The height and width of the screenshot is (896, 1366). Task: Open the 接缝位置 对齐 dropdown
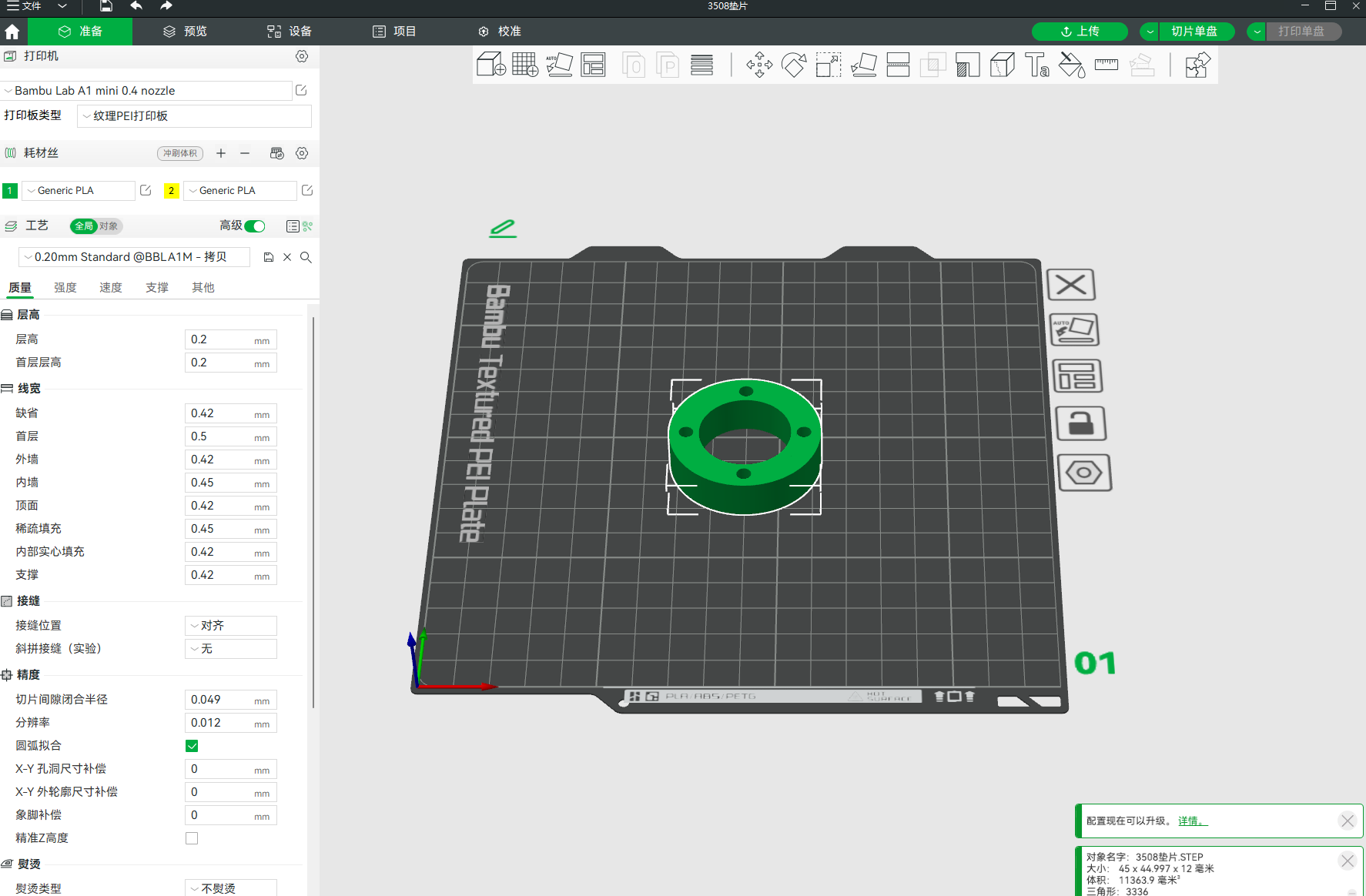[x=231, y=626]
